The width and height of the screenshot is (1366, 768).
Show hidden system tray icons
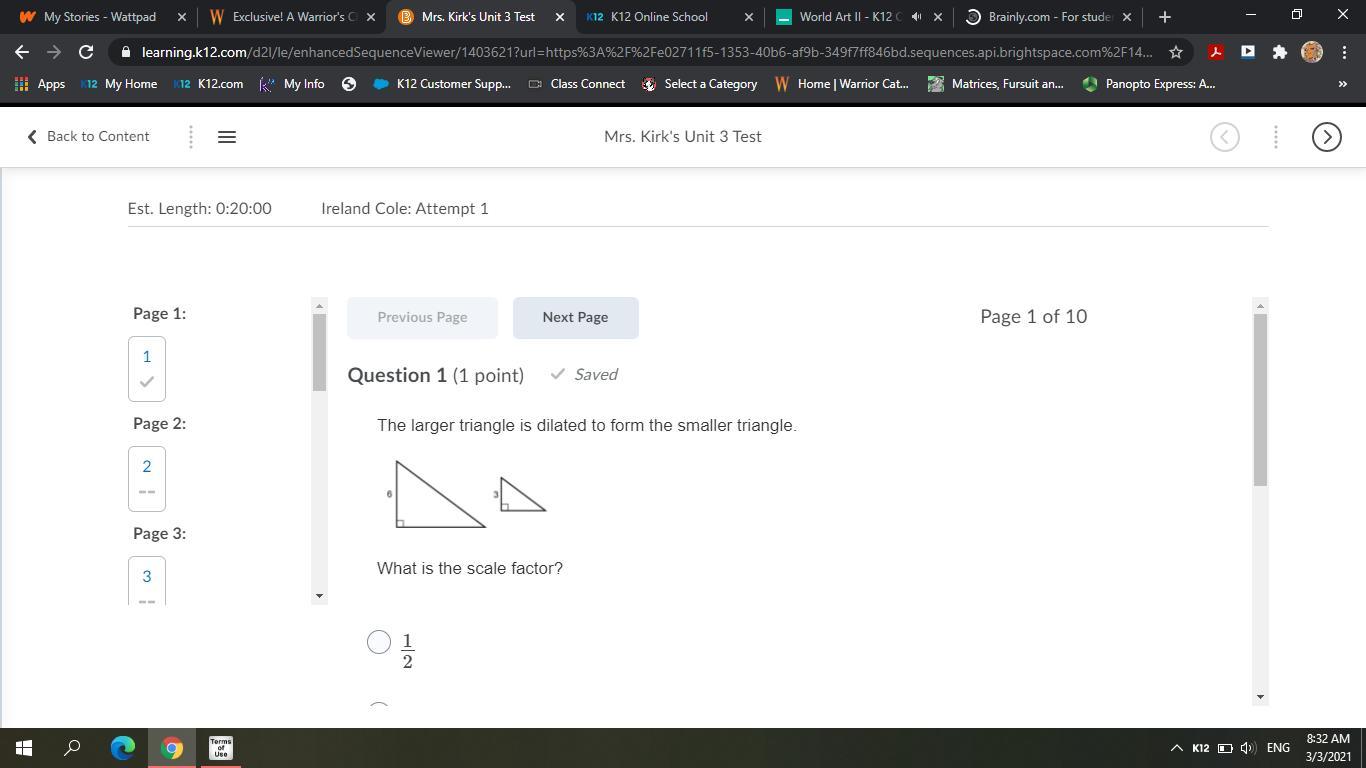coord(1176,748)
